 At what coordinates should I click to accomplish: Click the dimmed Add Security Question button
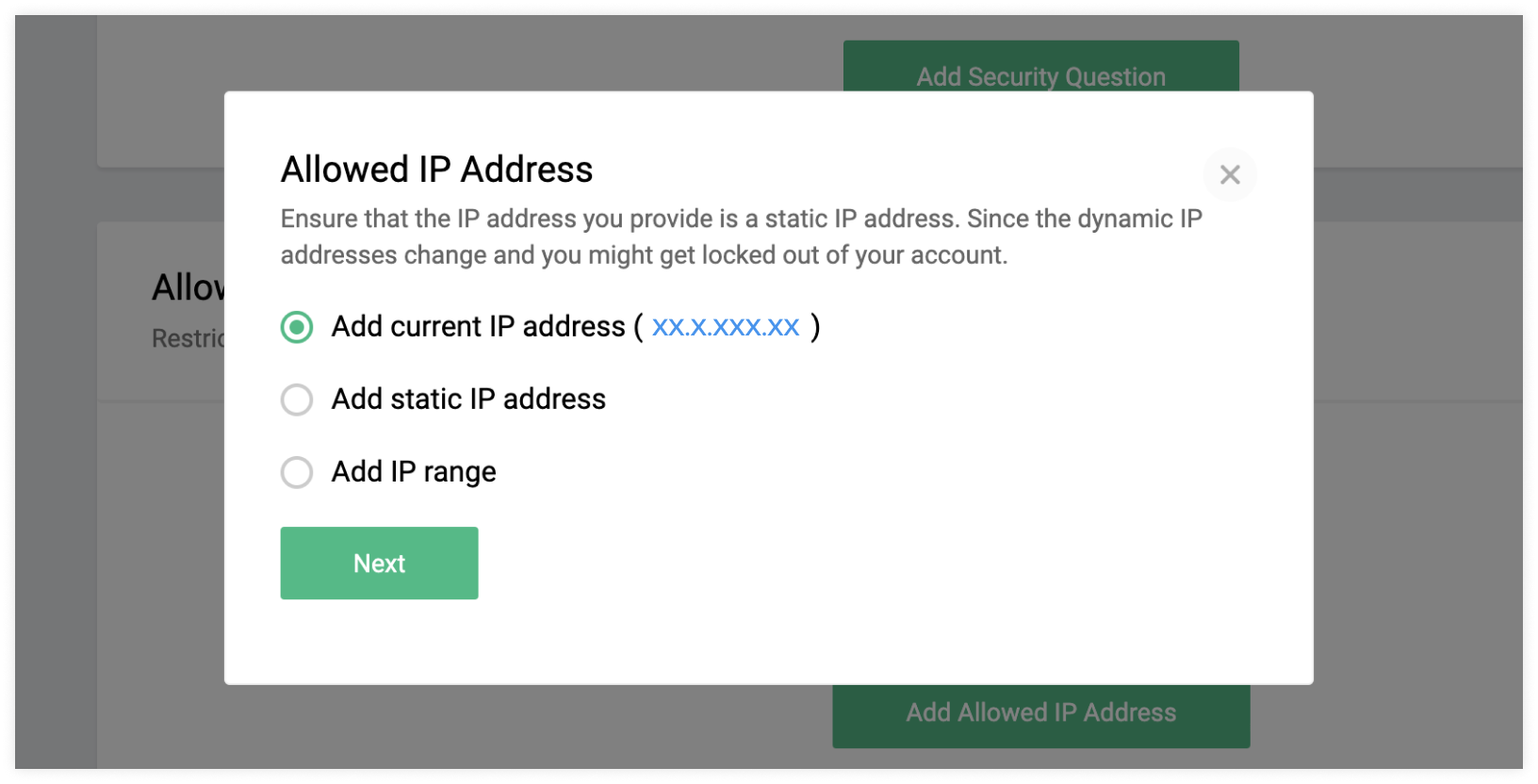tap(1040, 66)
